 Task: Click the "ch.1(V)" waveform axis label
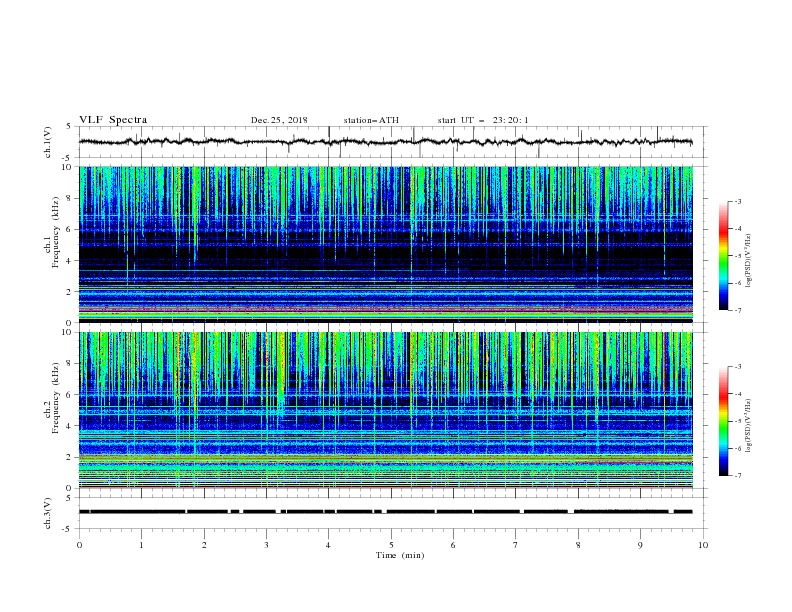tap(48, 142)
